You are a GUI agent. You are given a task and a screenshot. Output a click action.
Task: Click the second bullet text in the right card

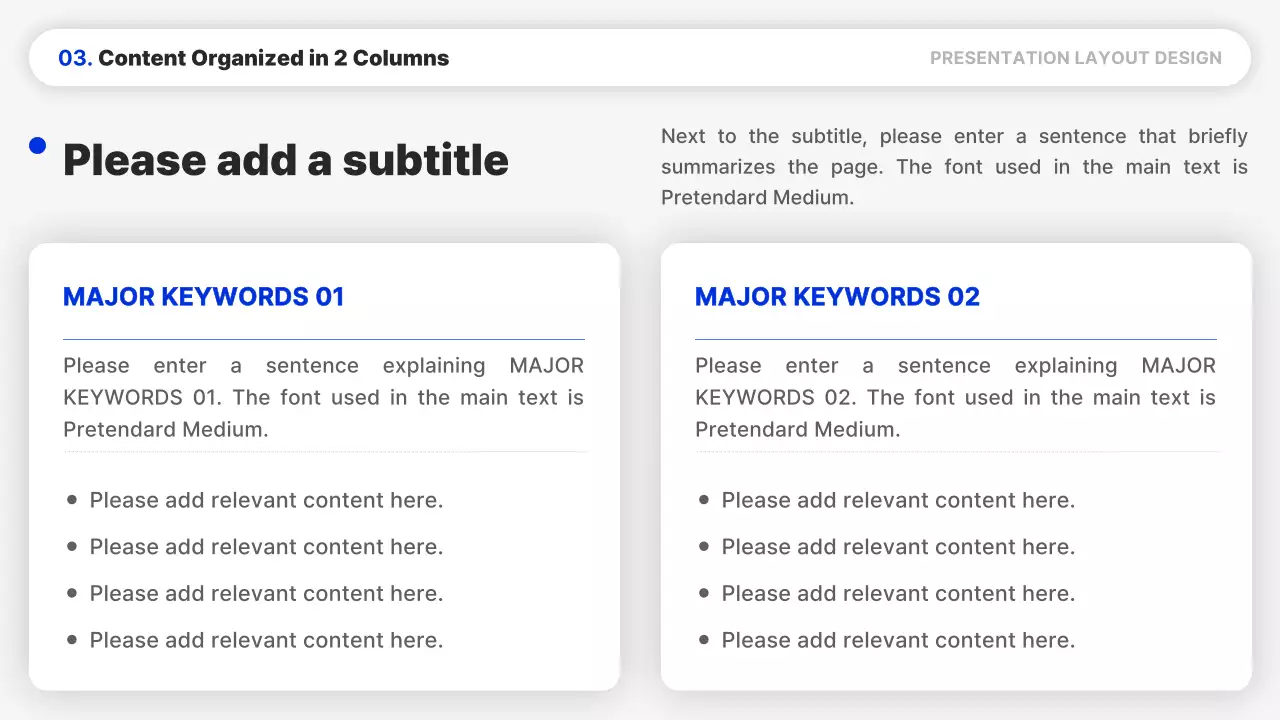(x=898, y=547)
